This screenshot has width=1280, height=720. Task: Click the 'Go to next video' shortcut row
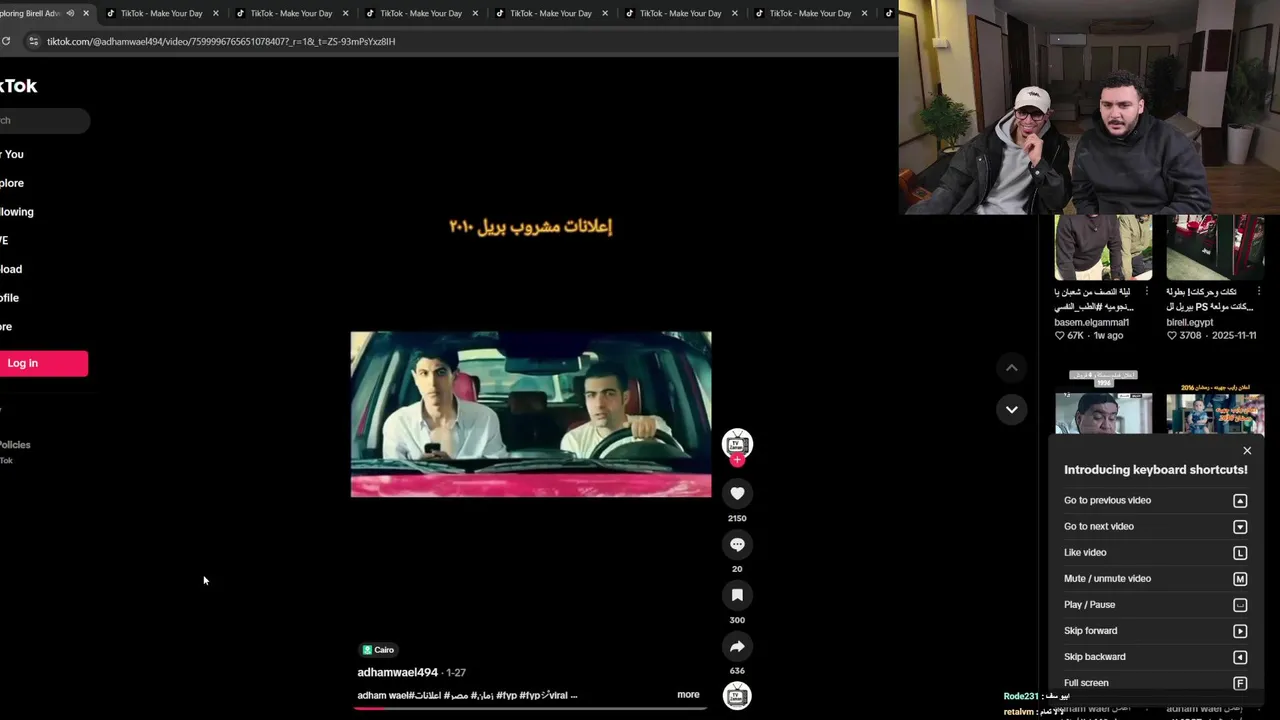click(x=1155, y=526)
